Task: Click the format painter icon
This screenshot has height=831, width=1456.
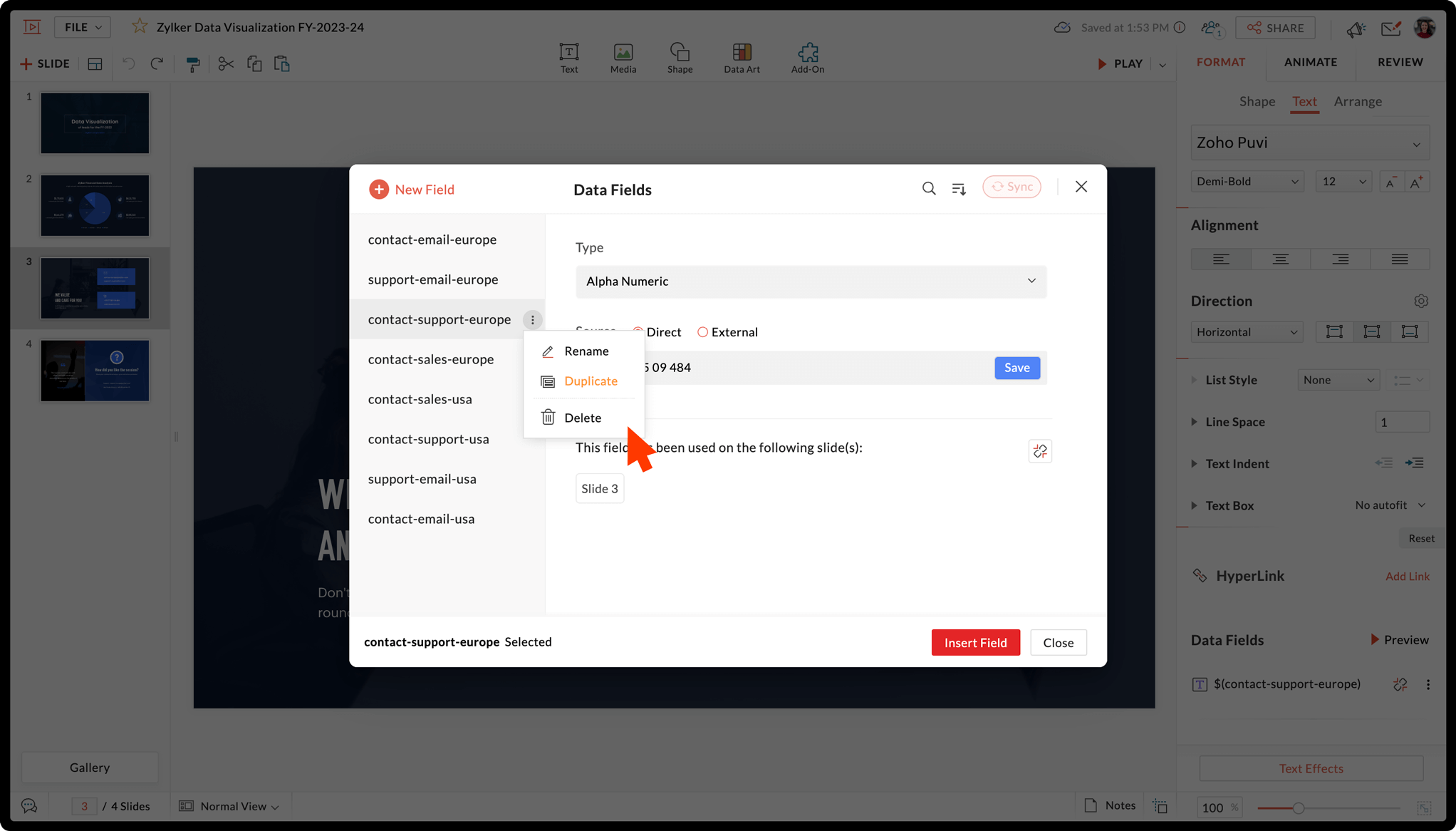Action: pyautogui.click(x=192, y=64)
